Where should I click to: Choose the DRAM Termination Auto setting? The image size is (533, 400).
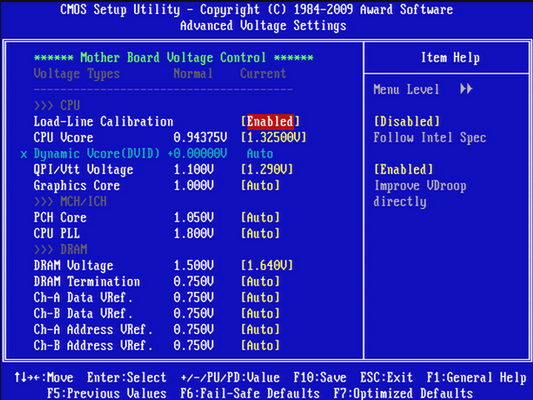click(260, 281)
